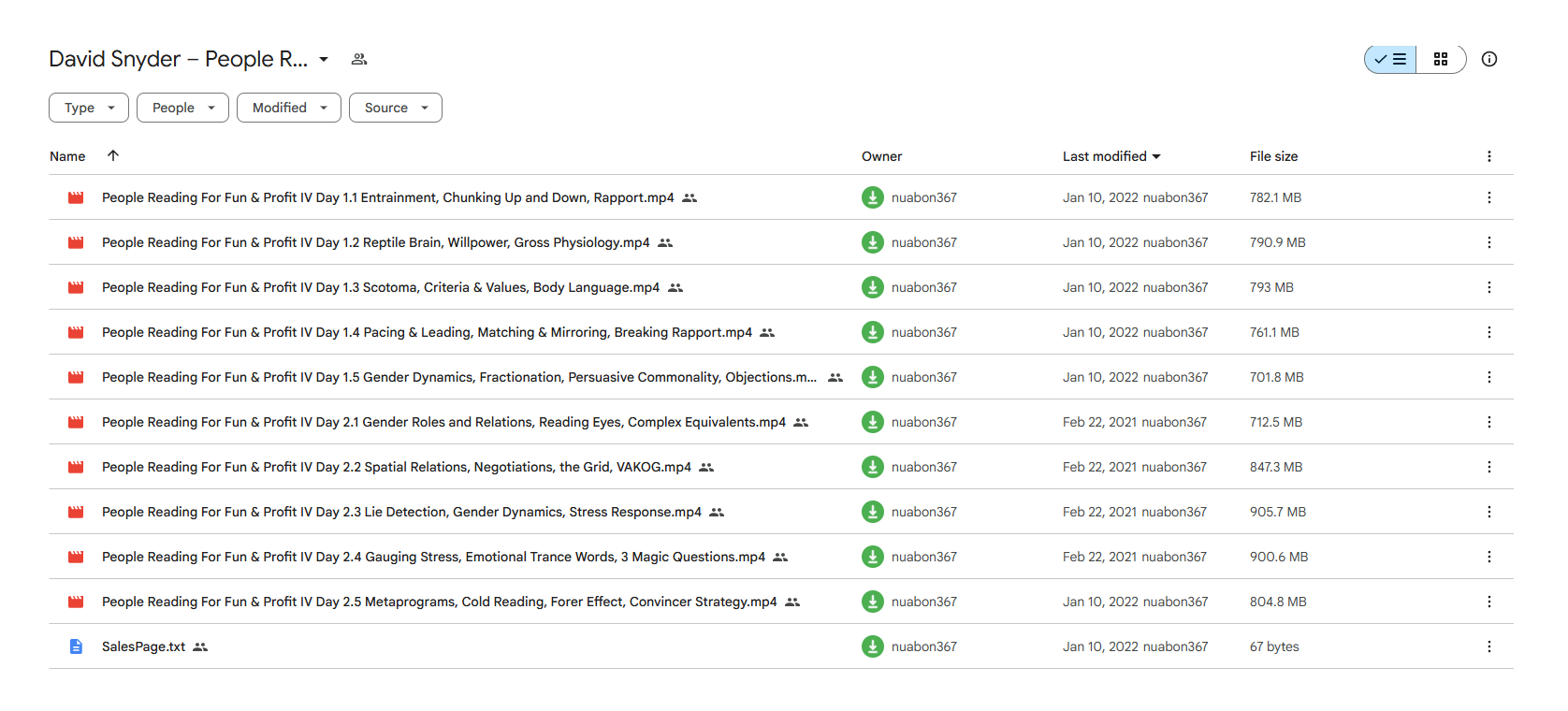The width and height of the screenshot is (1568, 711).
Task: Open Day 2.4 Gauging Stress video
Action: tap(433, 557)
